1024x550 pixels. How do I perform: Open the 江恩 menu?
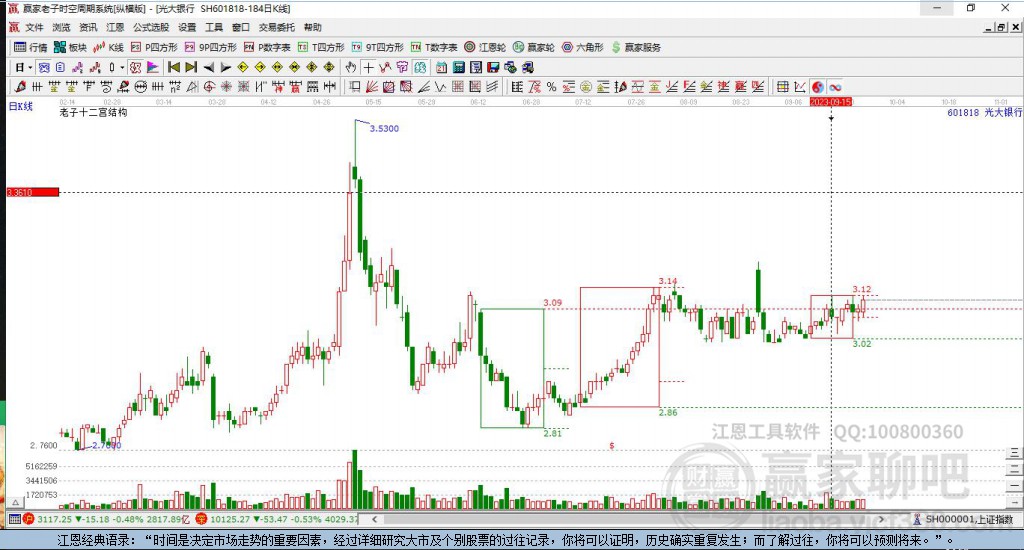point(115,27)
